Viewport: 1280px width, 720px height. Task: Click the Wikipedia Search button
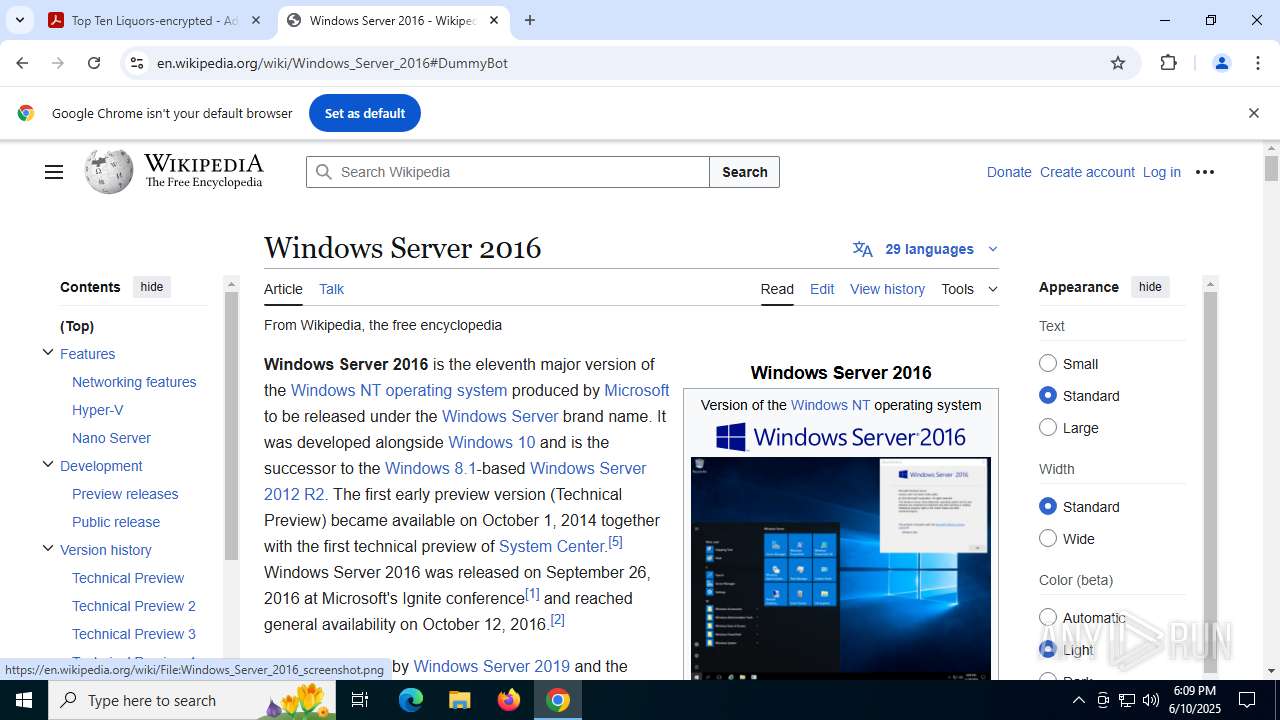tap(745, 172)
